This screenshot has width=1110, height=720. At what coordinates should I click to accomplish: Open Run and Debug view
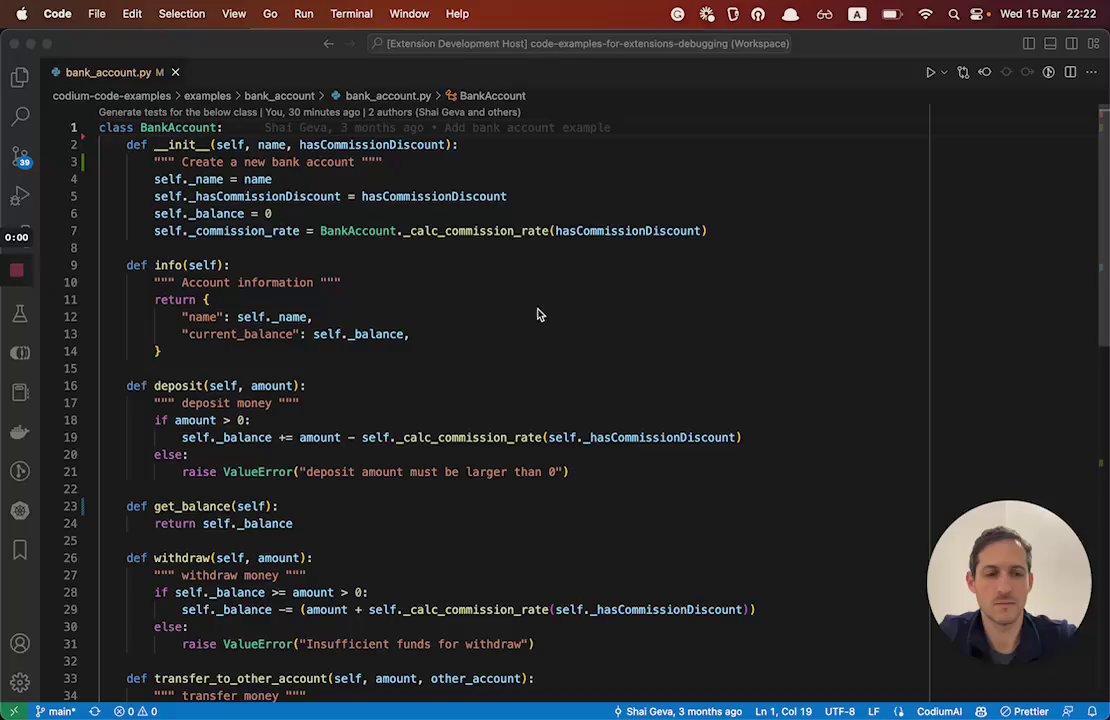coord(20,195)
